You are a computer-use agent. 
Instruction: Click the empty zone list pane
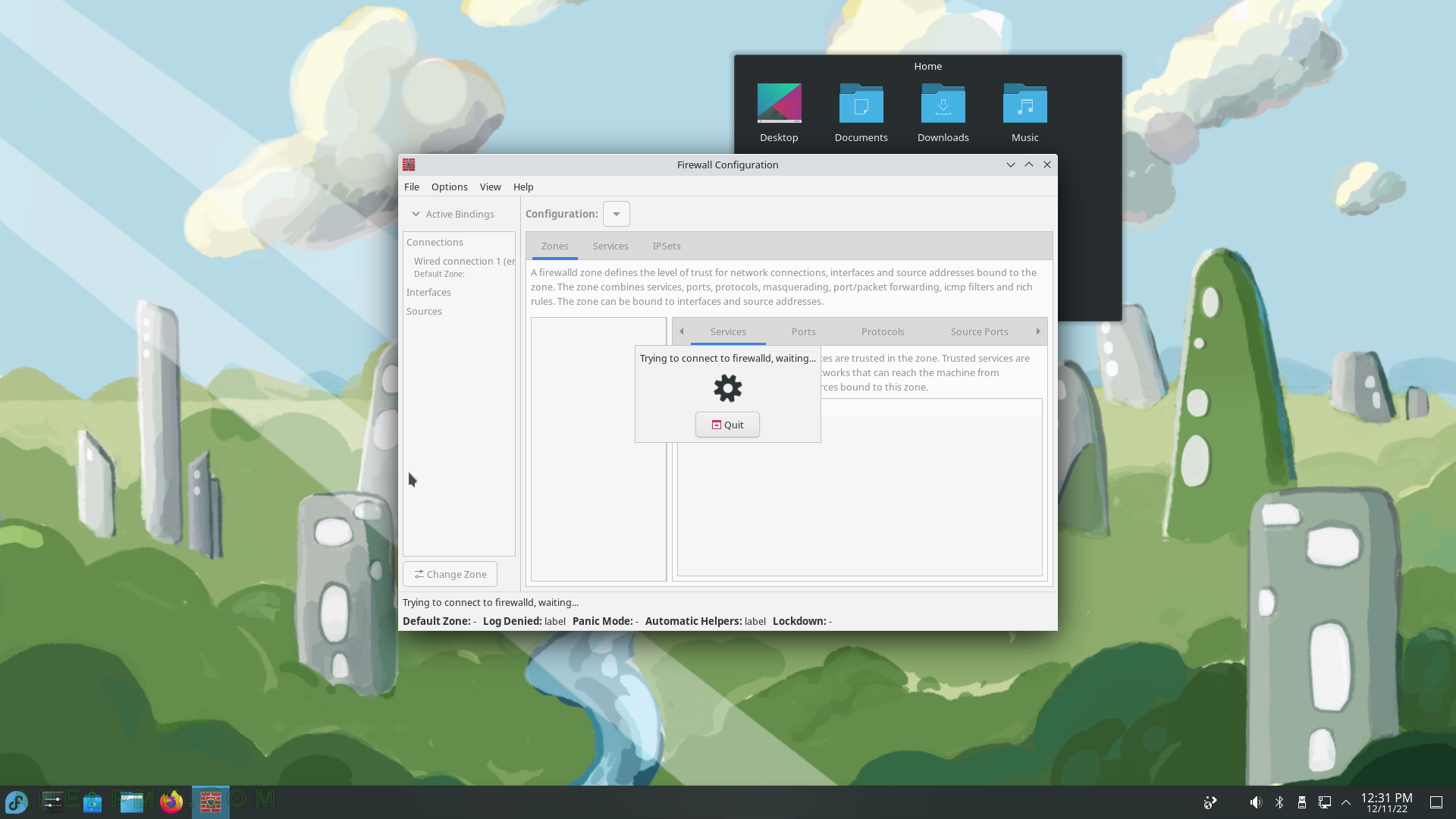click(x=598, y=449)
